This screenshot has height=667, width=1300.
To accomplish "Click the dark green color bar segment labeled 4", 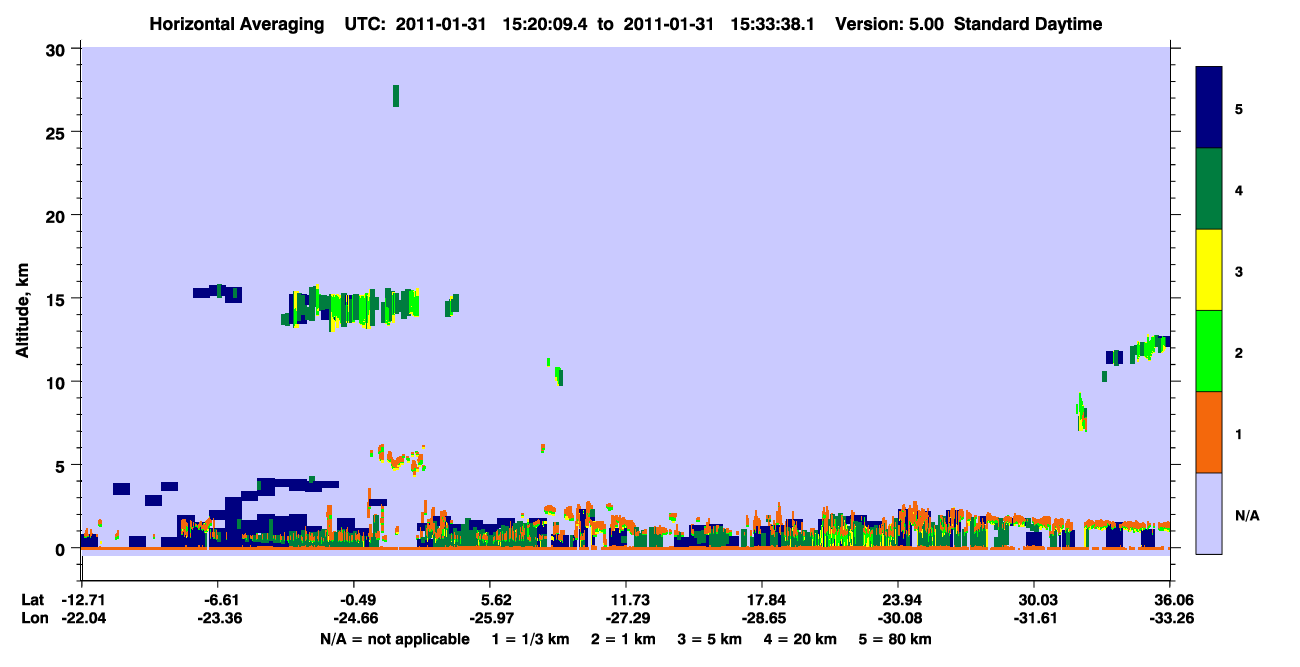I will (x=1209, y=189).
